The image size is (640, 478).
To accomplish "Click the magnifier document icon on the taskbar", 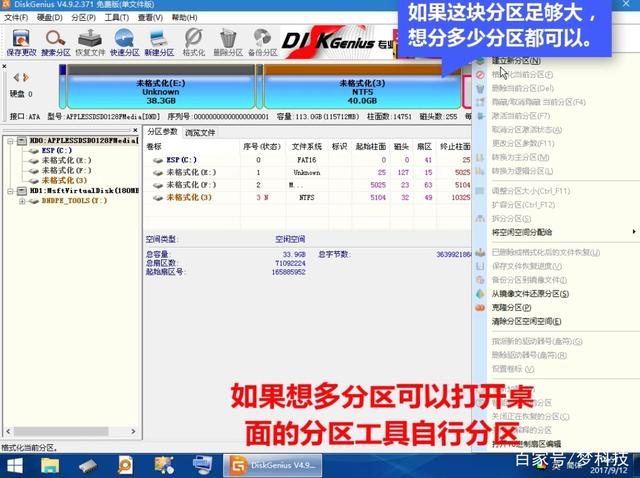I will coord(125,465).
